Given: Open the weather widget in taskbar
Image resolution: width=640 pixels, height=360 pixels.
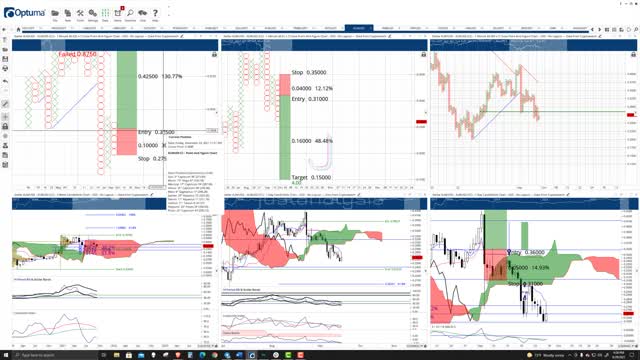Looking at the screenshot, I should coord(545,355).
